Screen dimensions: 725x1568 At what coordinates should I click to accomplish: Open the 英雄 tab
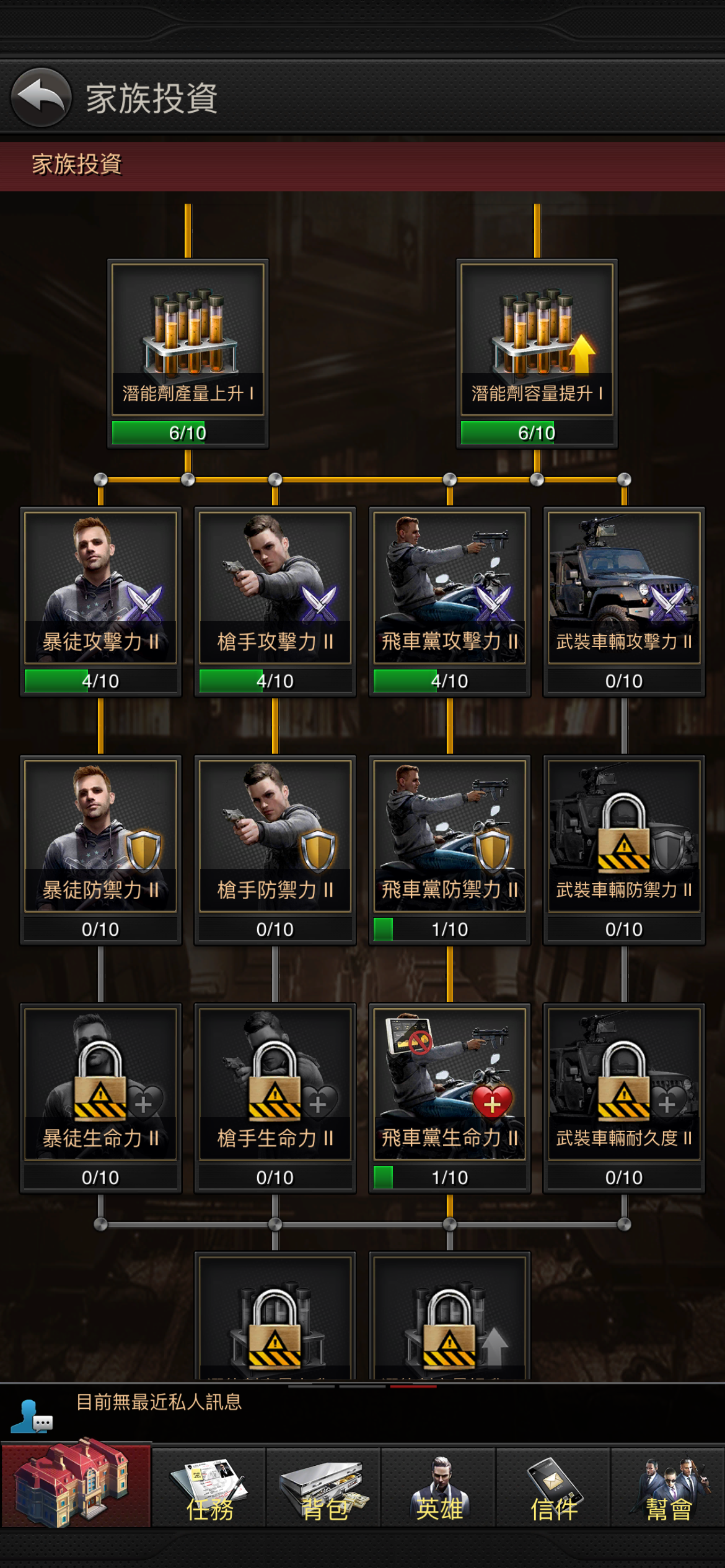[x=439, y=1487]
